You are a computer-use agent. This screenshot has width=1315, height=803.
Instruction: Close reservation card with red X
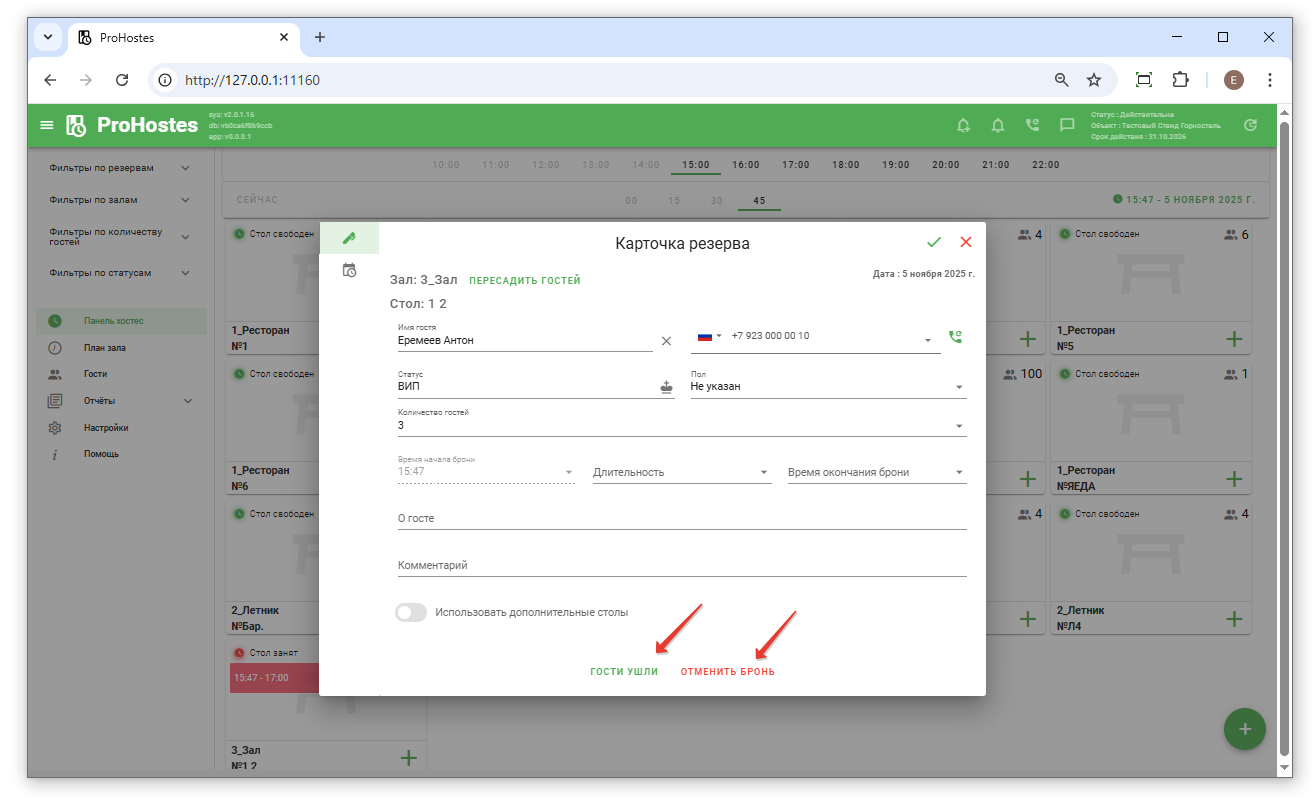coord(966,242)
